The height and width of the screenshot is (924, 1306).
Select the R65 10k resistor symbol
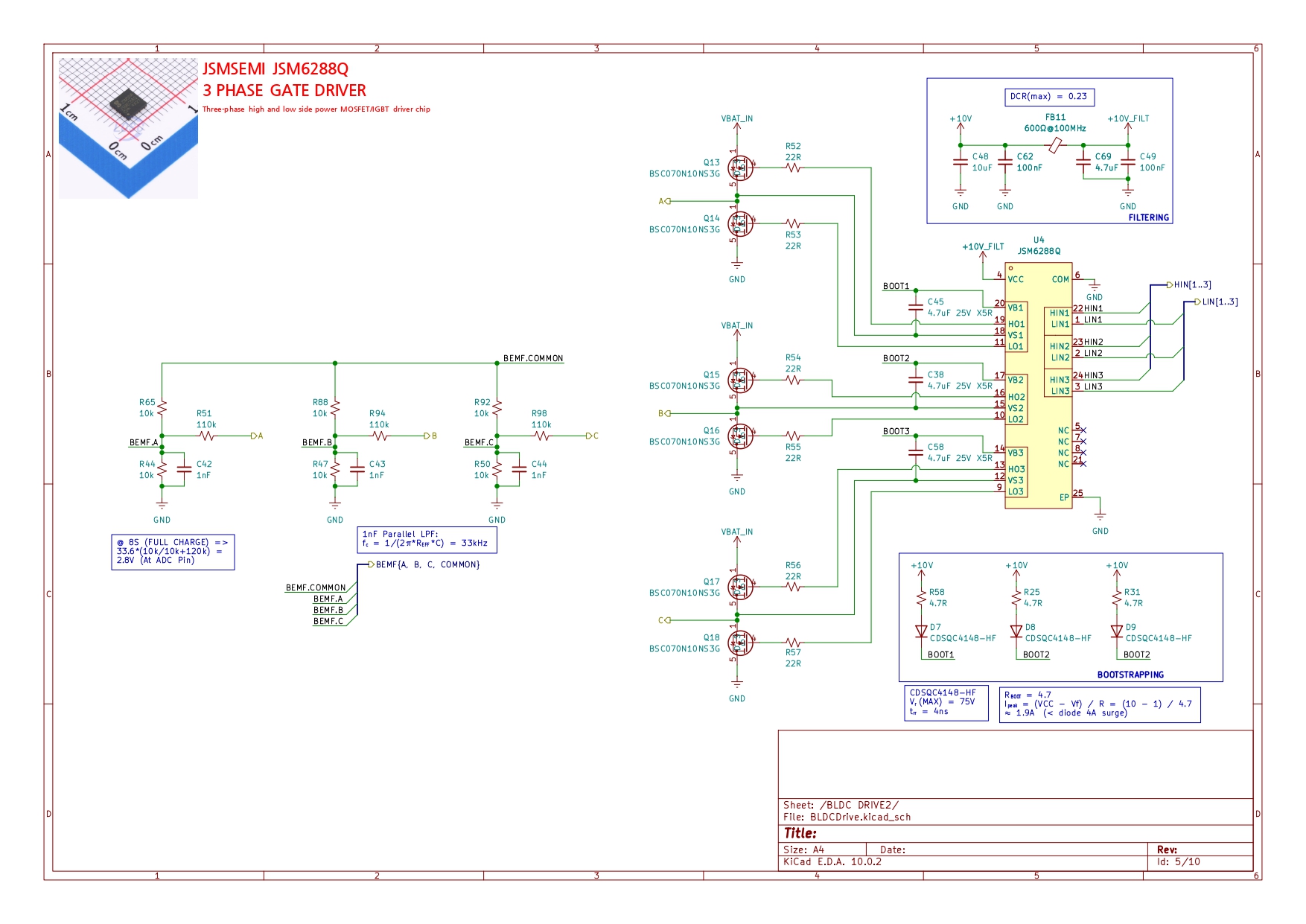[x=162, y=408]
